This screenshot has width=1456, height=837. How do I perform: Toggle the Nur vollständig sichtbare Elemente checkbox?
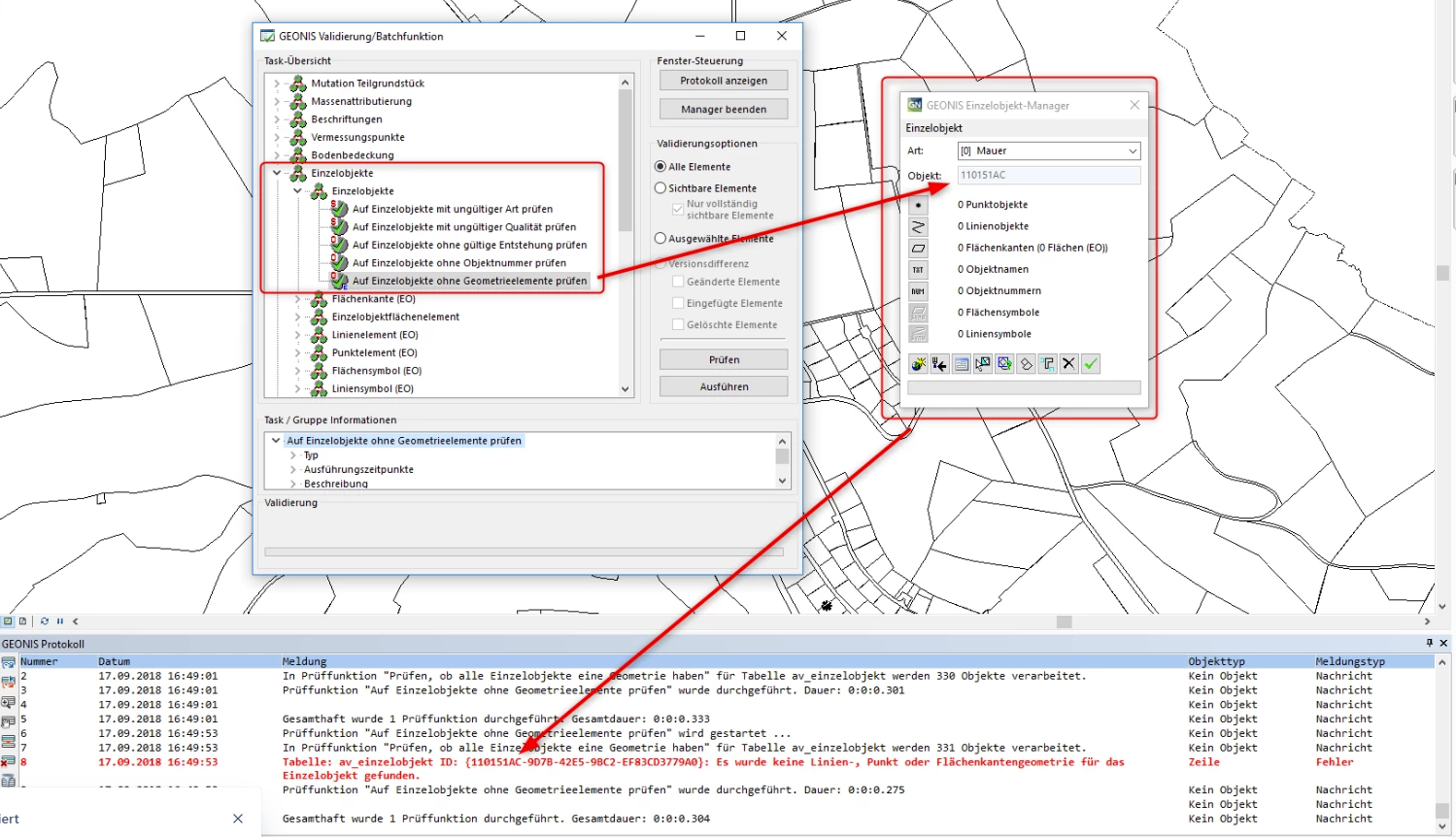[678, 209]
